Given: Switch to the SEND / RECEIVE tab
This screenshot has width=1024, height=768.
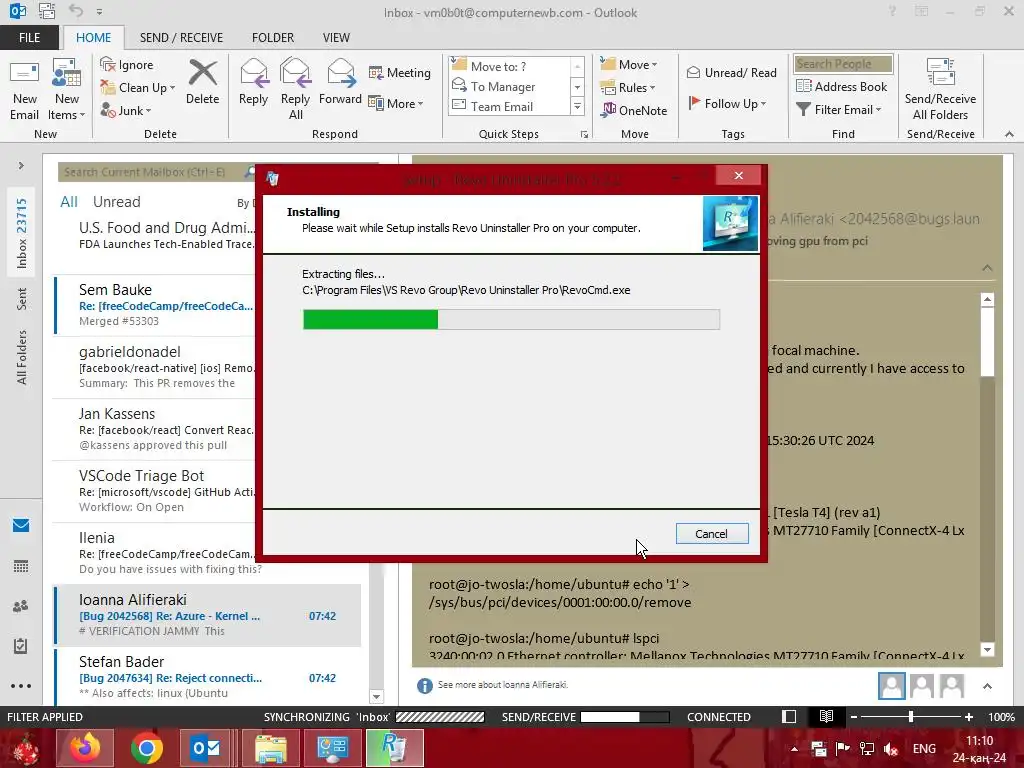Looking at the screenshot, I should 181,37.
